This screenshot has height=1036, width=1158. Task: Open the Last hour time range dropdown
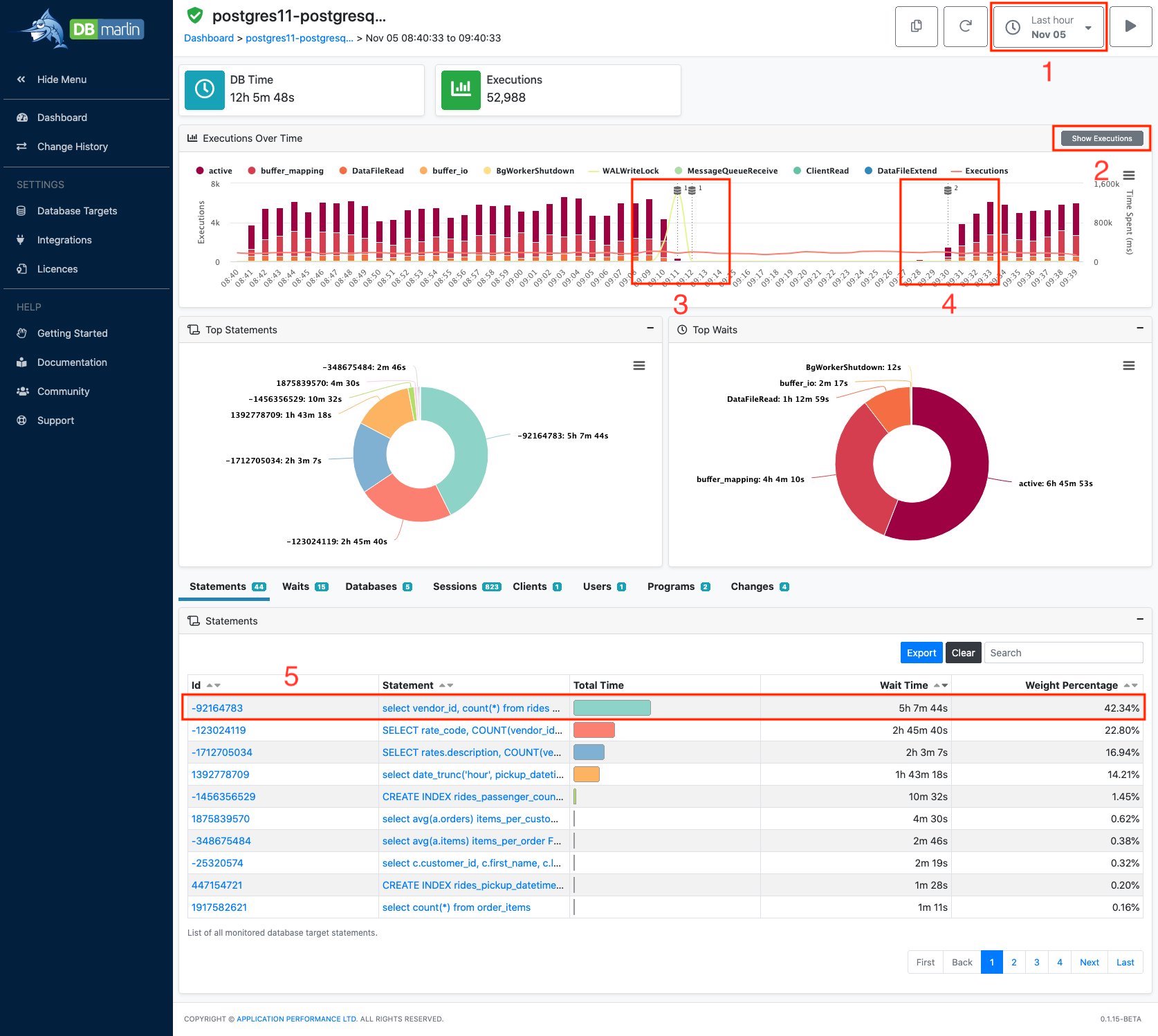point(1049,27)
